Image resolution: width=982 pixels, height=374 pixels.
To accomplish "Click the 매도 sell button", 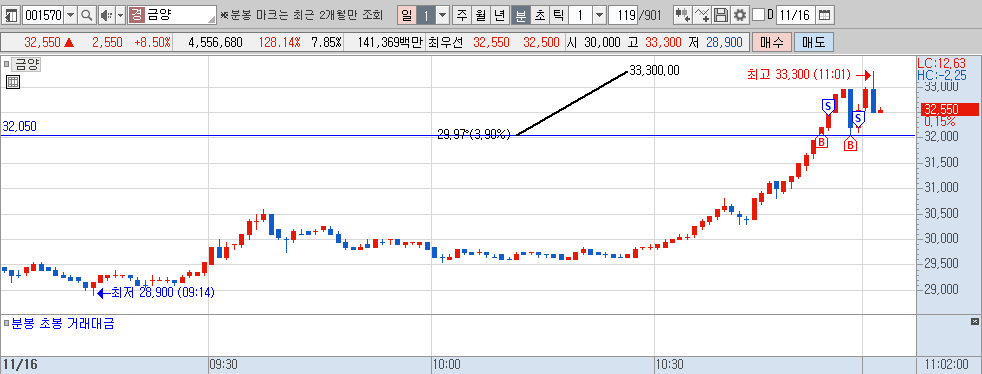I will click(814, 43).
